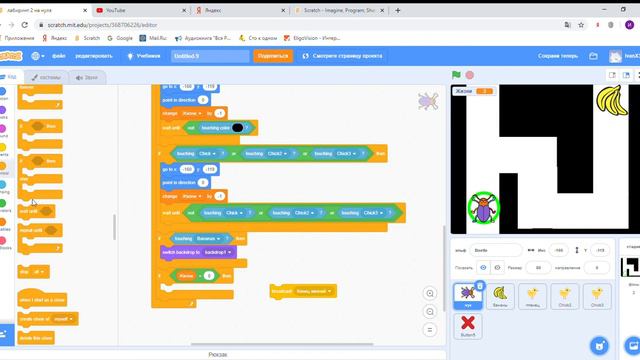Start the project with the green flag
Viewport: 640px width, 360px height.
coord(456,75)
